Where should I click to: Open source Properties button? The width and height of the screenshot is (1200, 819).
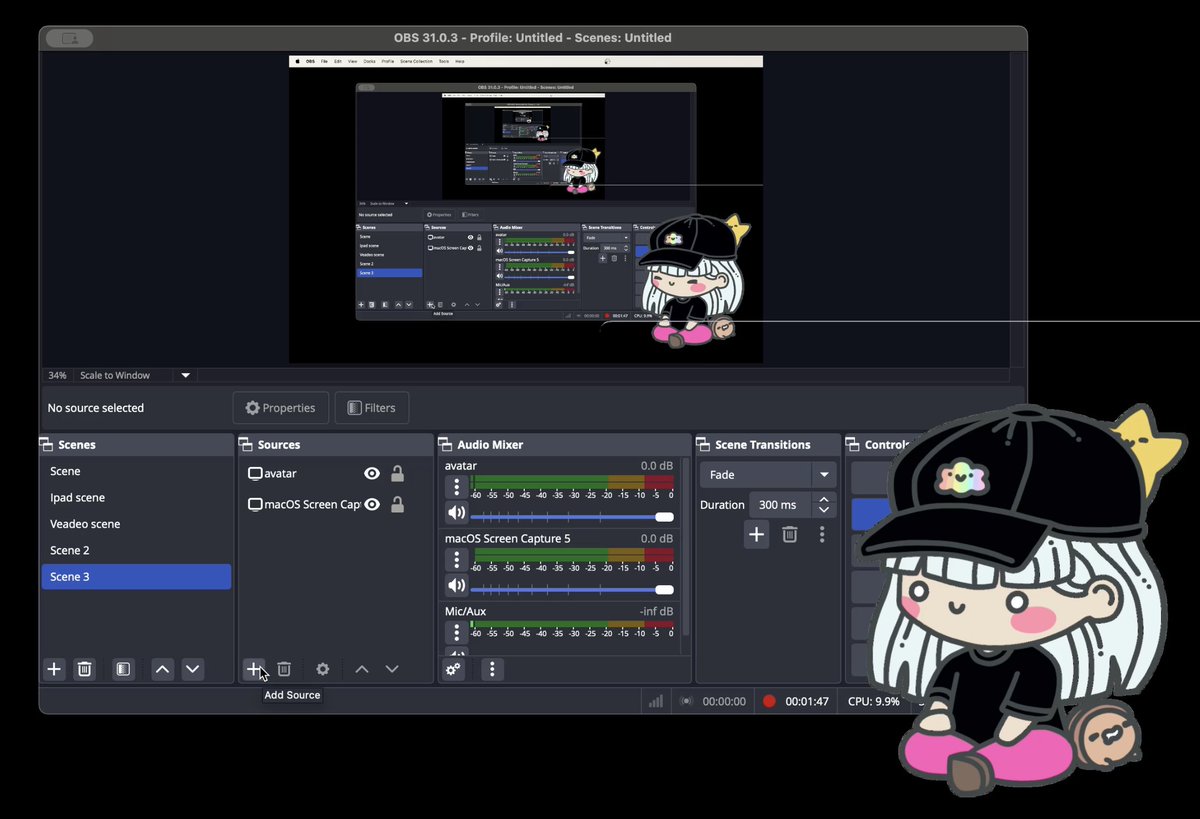pos(281,408)
